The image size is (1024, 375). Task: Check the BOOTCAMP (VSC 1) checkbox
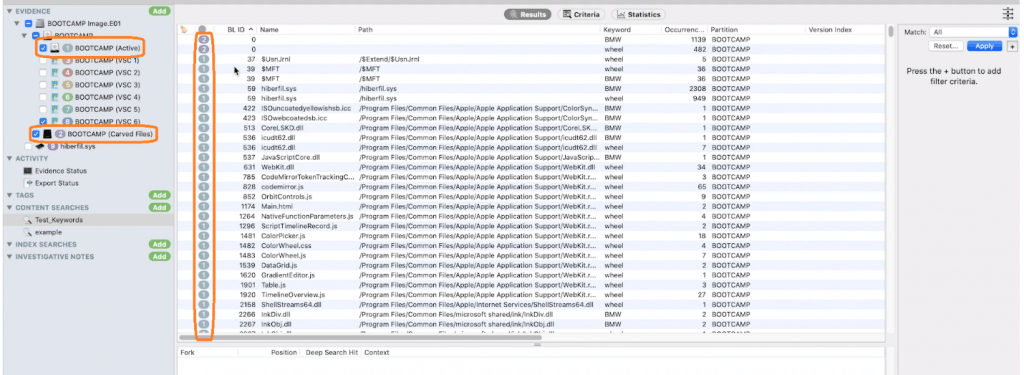click(43, 60)
